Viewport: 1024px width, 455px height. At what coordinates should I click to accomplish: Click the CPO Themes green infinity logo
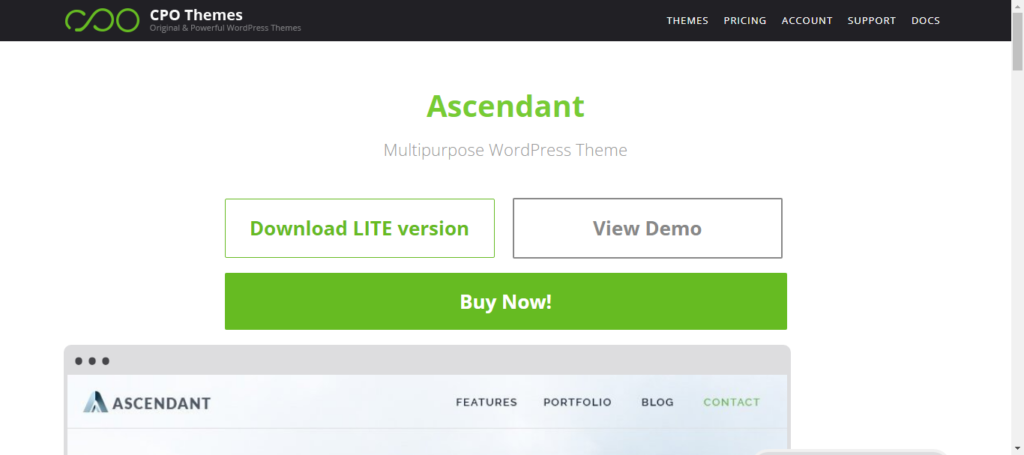(x=102, y=20)
